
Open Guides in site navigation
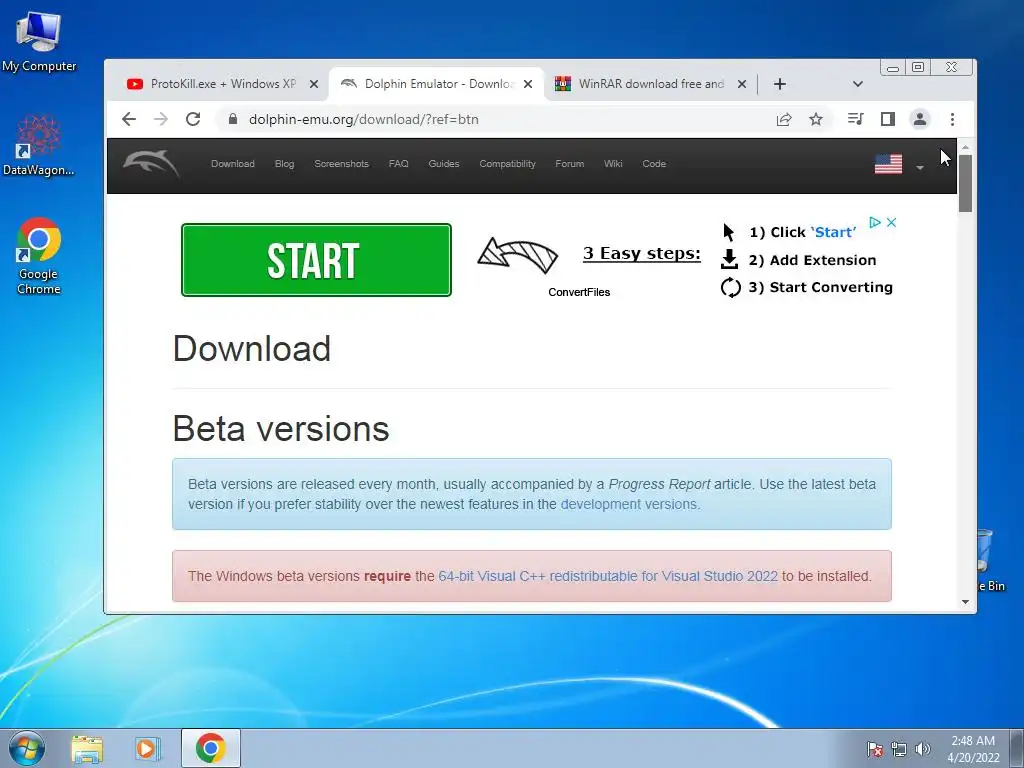point(443,164)
